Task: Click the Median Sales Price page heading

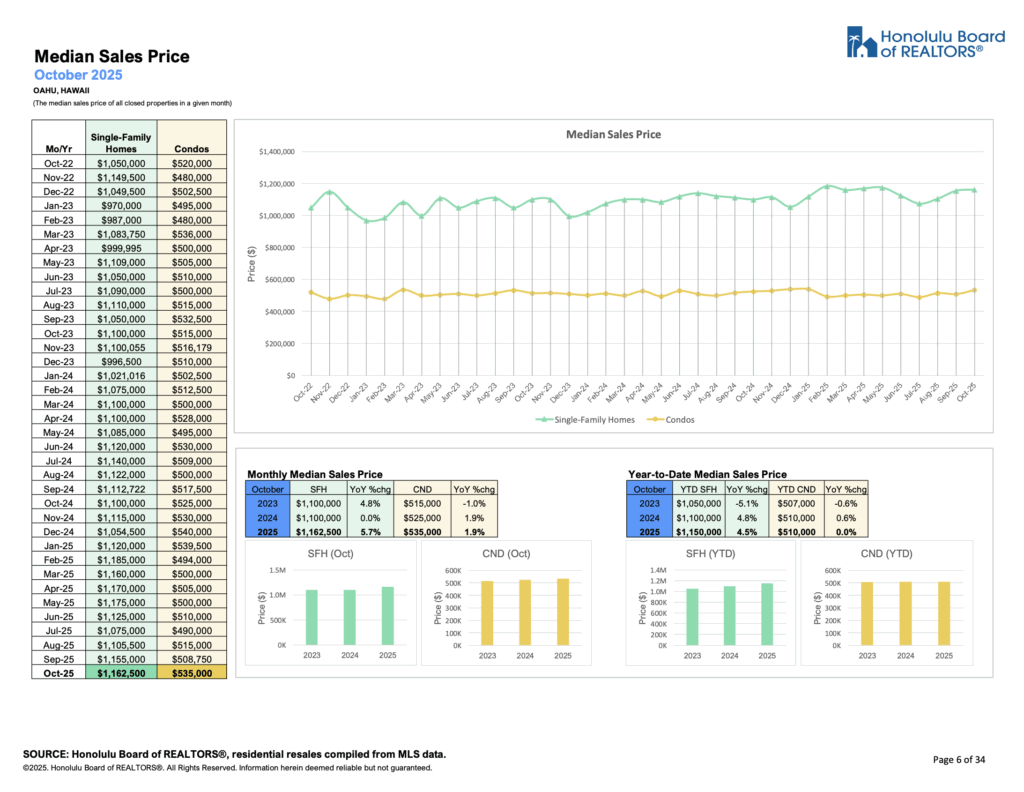Action: (x=111, y=57)
